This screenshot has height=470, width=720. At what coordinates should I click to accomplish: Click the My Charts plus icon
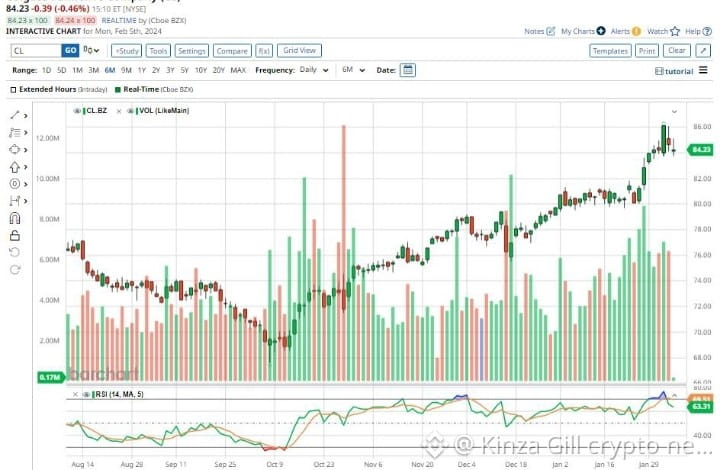(601, 31)
